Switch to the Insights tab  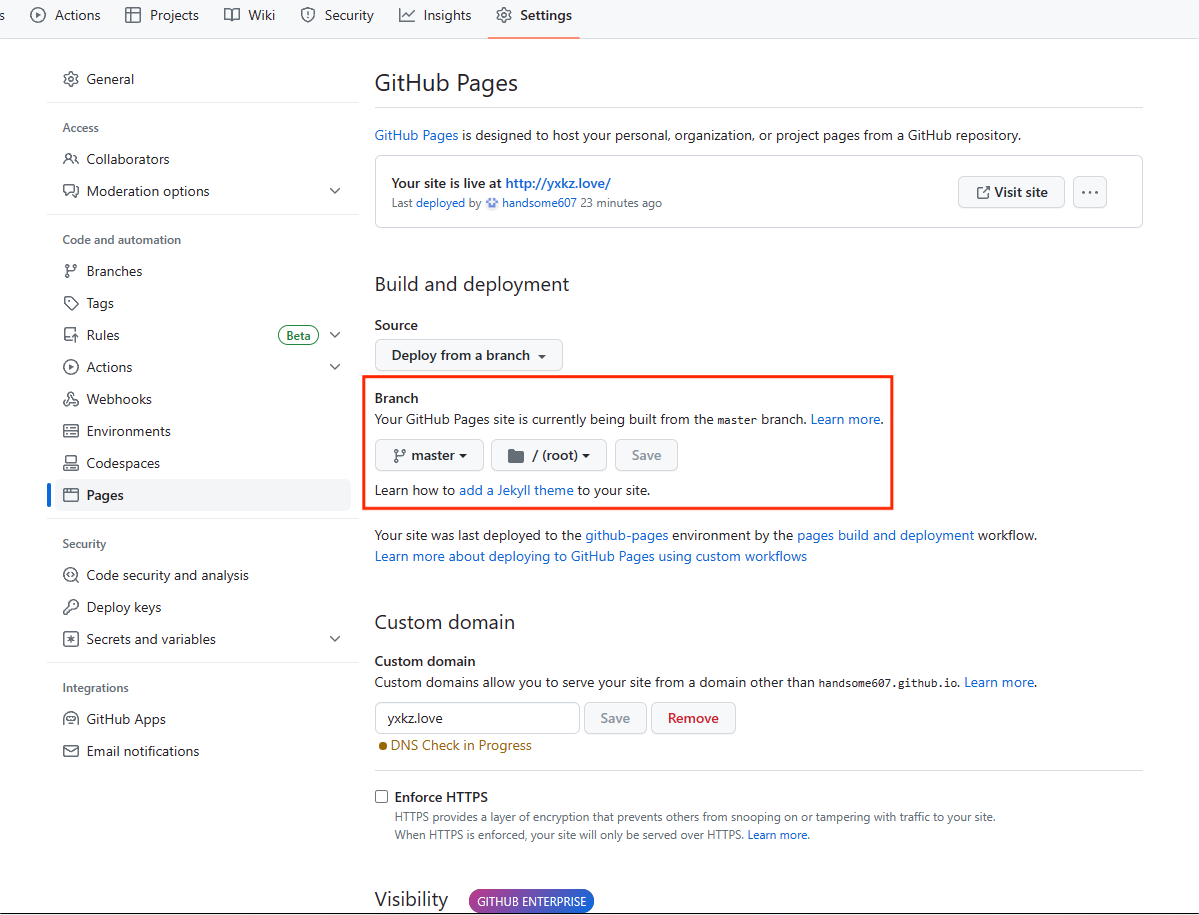tap(435, 15)
